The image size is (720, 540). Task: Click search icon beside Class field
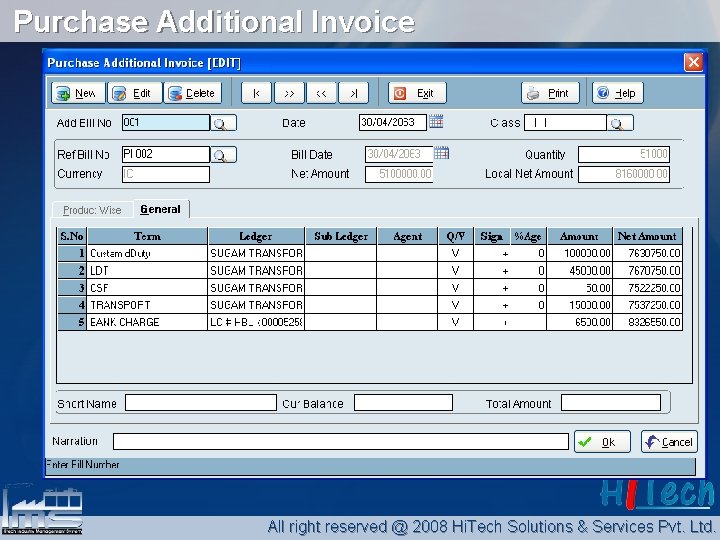coord(620,123)
